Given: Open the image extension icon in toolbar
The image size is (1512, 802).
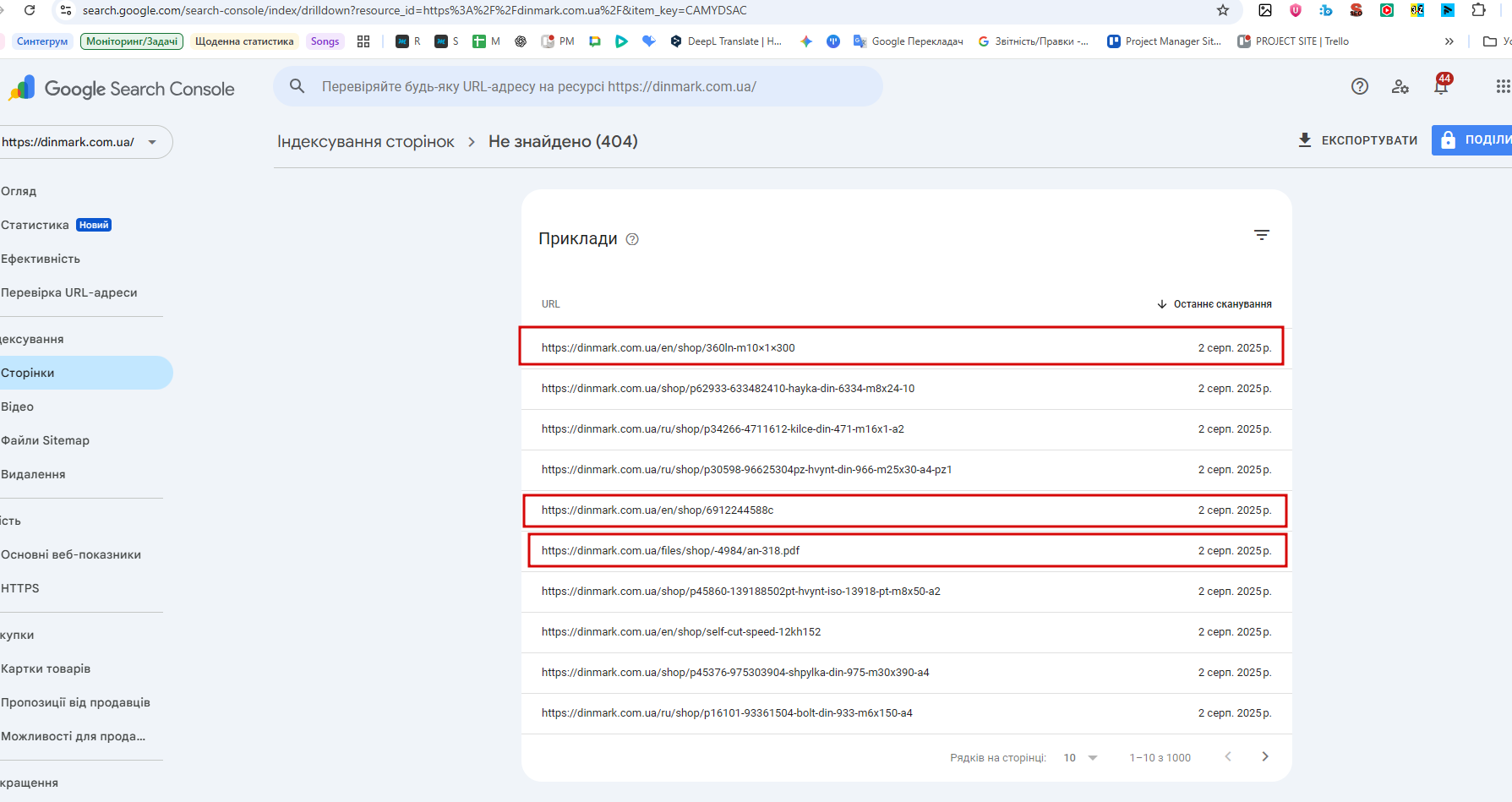Looking at the screenshot, I should point(1265,10).
